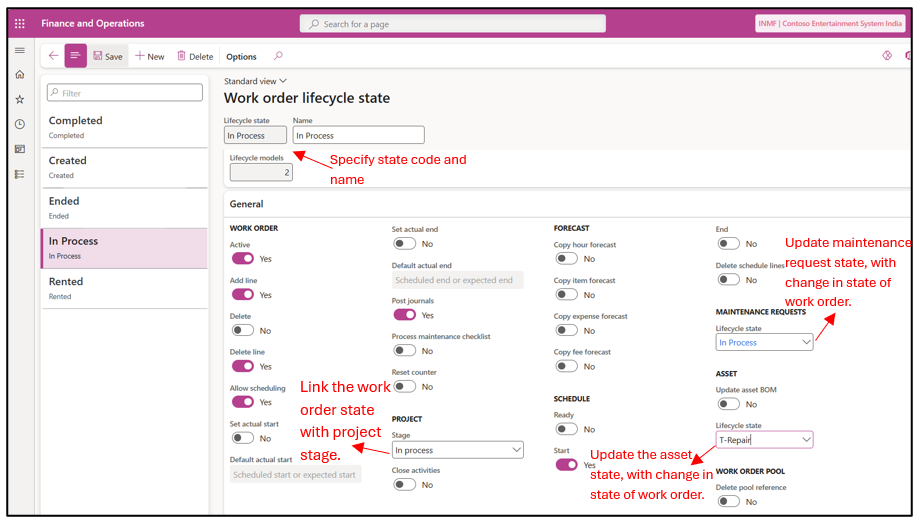Open Recent clock icon
The height and width of the screenshot is (523, 919).
click(19, 124)
